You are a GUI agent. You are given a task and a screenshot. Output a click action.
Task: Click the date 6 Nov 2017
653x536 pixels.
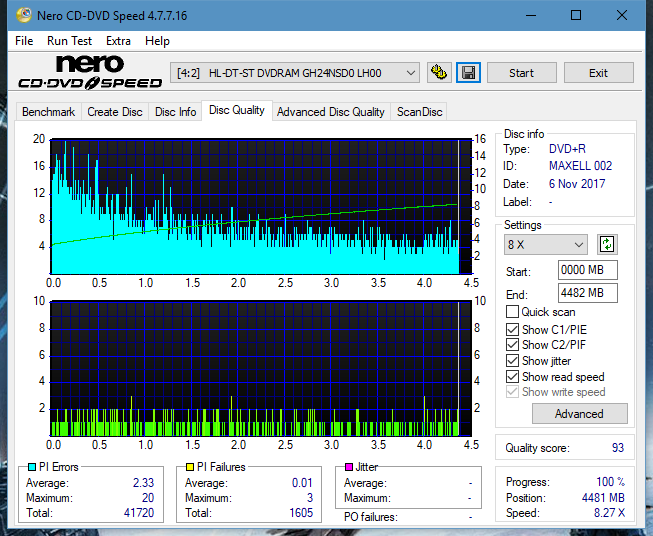pos(577,184)
